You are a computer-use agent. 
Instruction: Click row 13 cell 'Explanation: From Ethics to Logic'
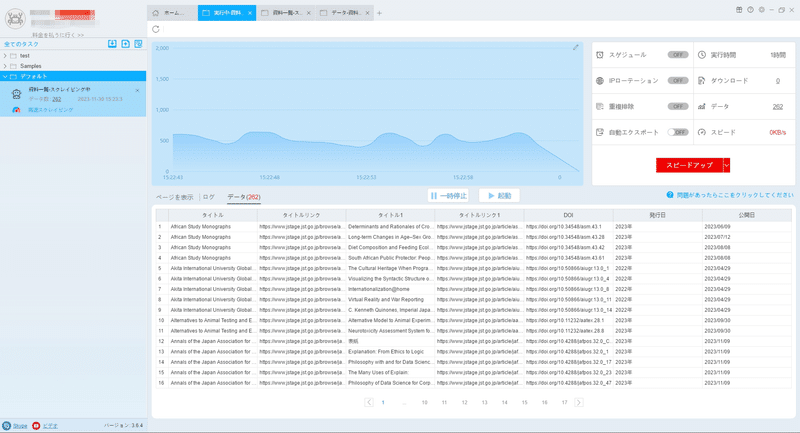[x=390, y=351]
